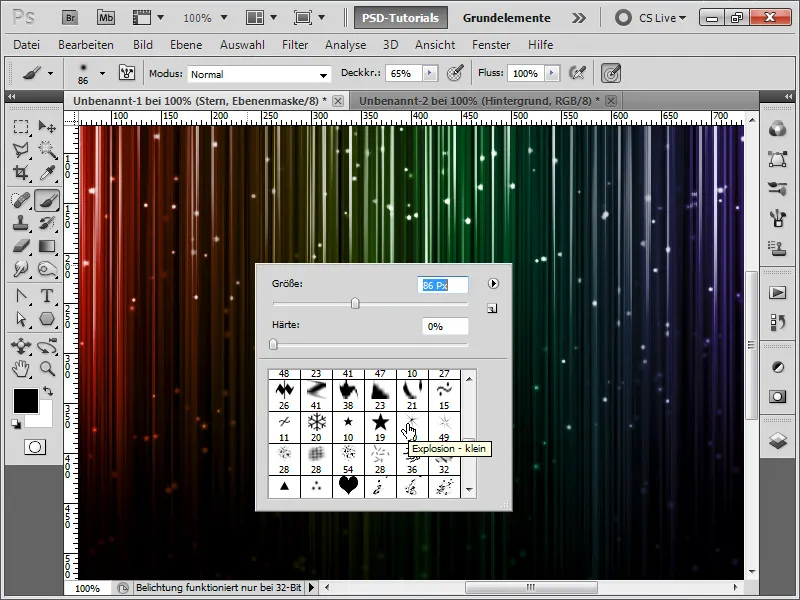The image size is (800, 600).
Task: Click the Größe size slider handle
Action: point(355,304)
